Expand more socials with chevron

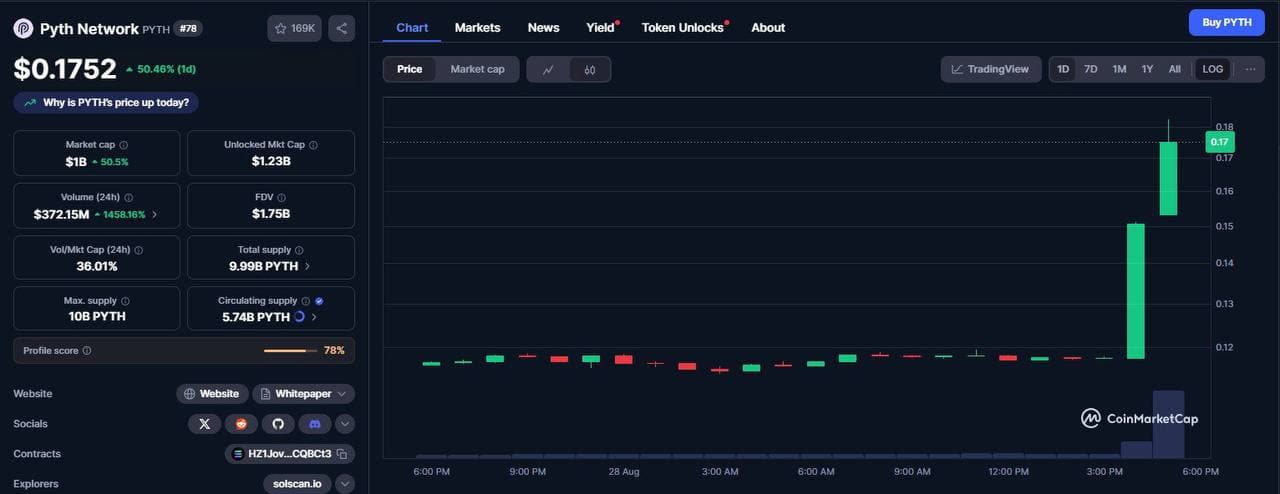click(x=345, y=424)
